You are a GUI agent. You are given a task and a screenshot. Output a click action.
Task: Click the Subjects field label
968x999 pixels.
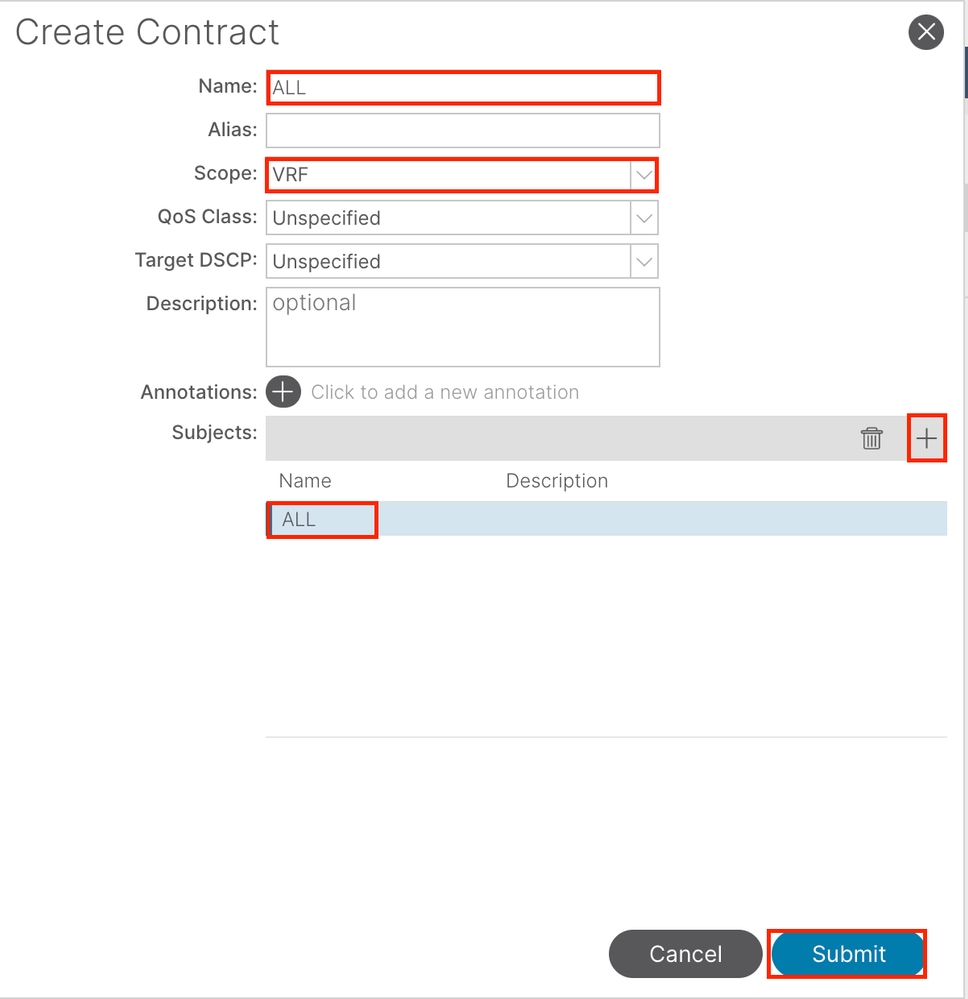pos(214,433)
